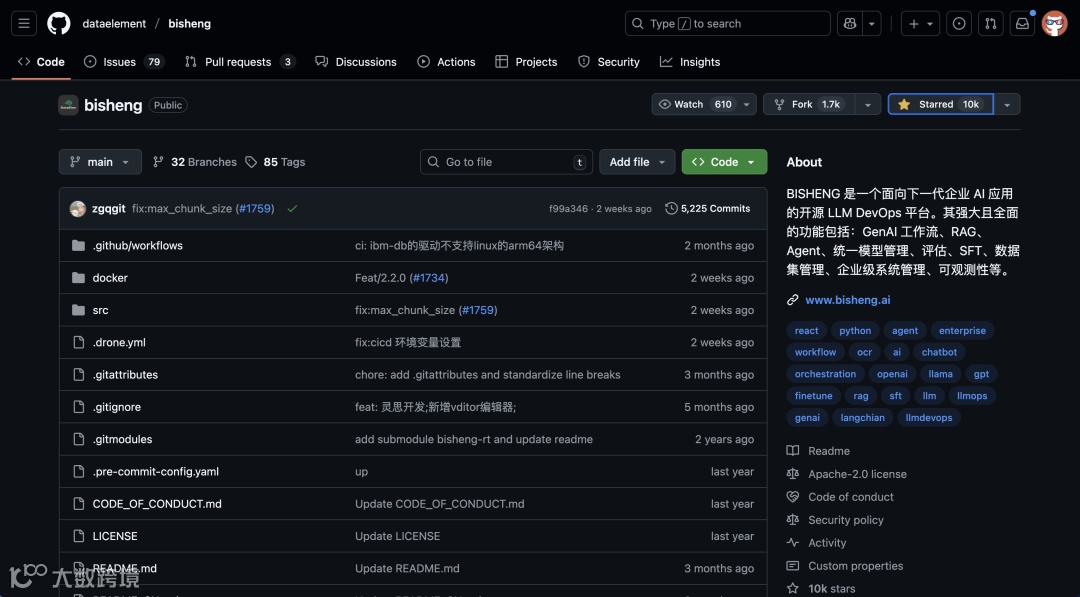
Task: Open the issues inbox icon in header
Action: (x=959, y=23)
